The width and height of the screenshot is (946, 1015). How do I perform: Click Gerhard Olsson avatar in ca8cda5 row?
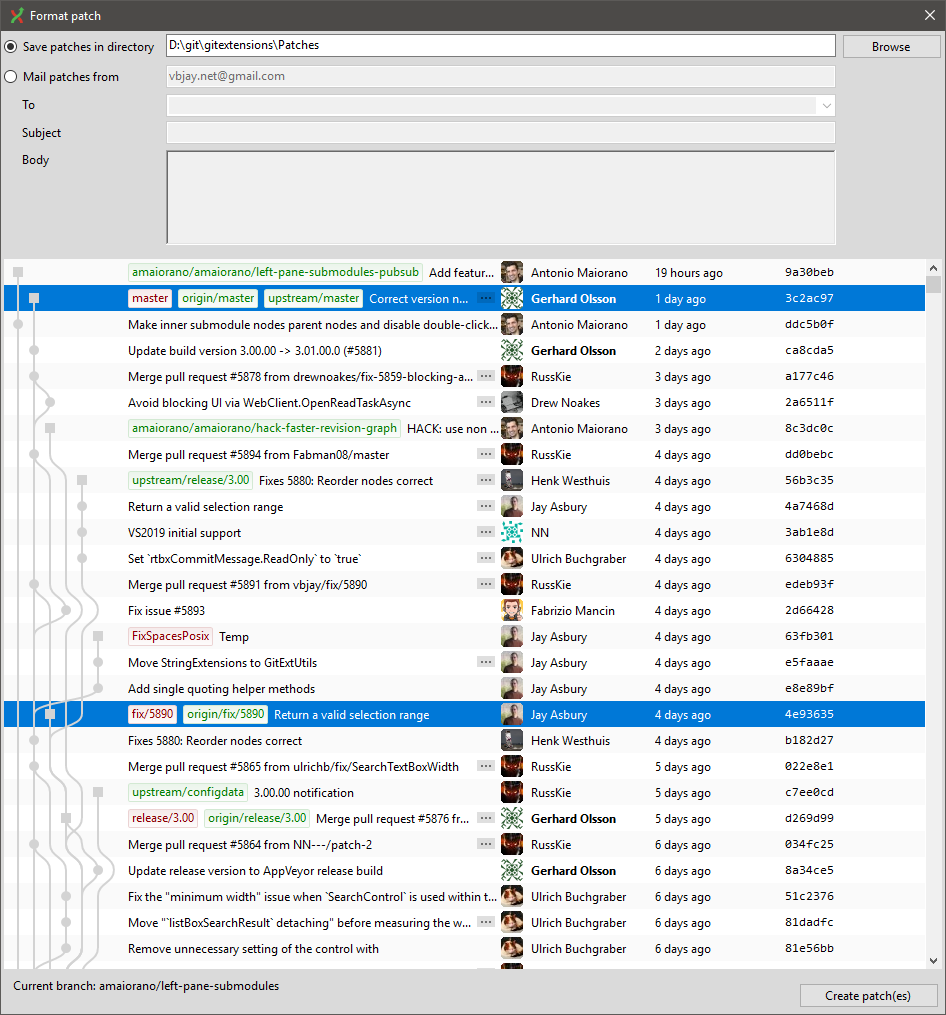(x=512, y=350)
